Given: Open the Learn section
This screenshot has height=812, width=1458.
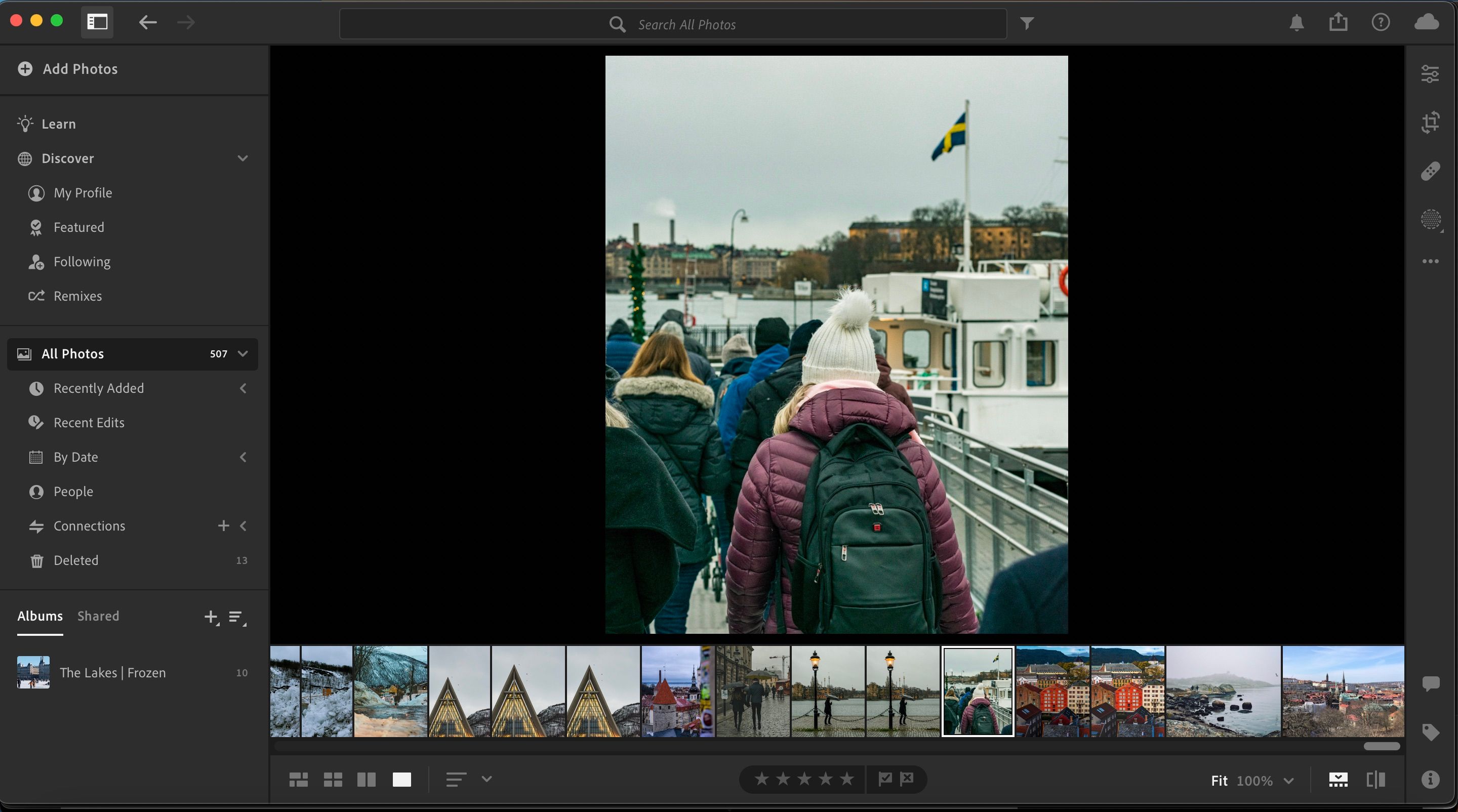Looking at the screenshot, I should (x=58, y=124).
